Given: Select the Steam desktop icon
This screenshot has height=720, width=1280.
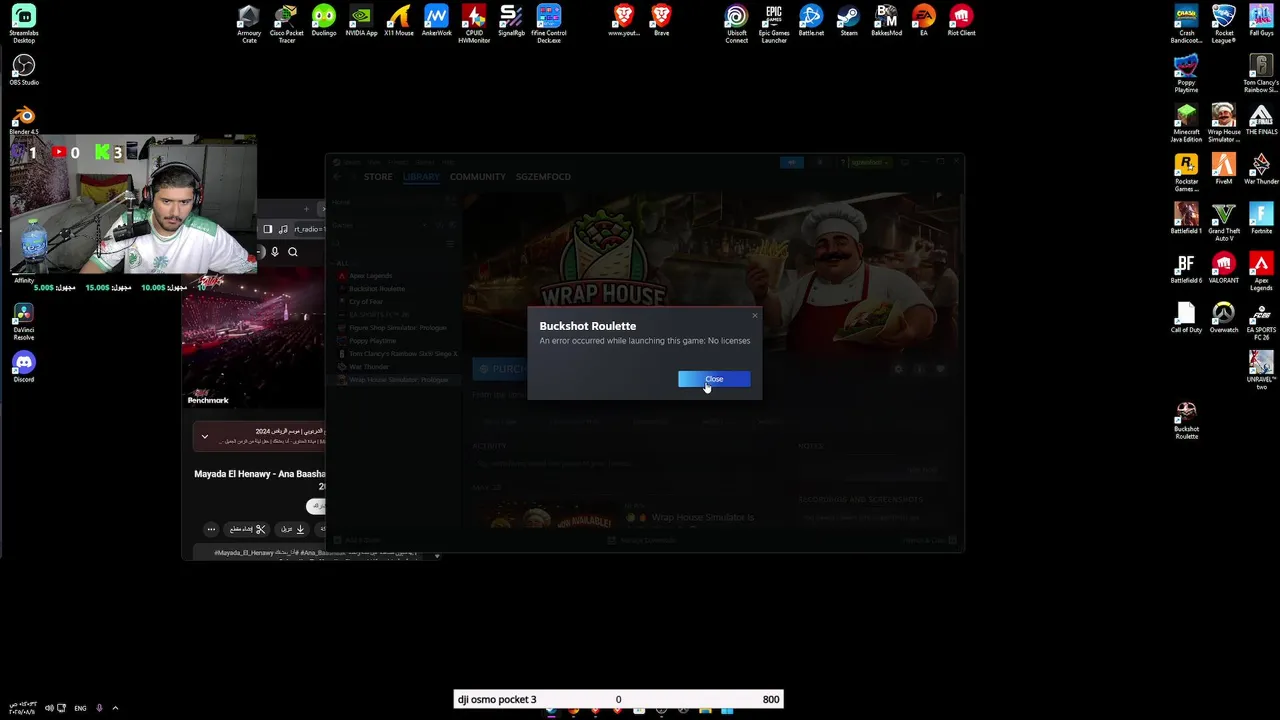Looking at the screenshot, I should coord(849,20).
